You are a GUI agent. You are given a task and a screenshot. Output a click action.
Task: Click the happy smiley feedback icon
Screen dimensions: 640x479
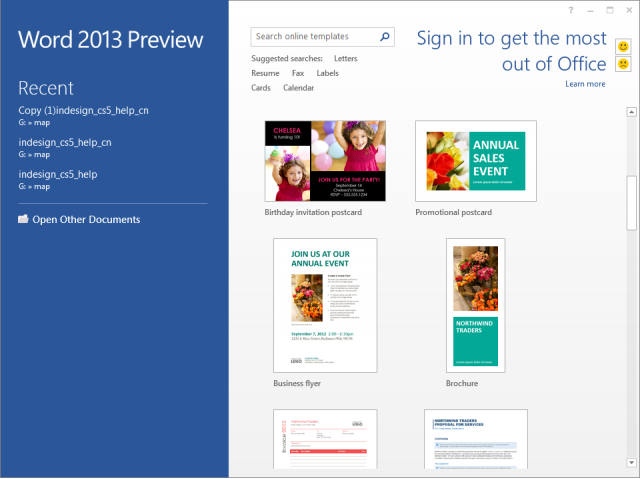[x=623, y=46]
